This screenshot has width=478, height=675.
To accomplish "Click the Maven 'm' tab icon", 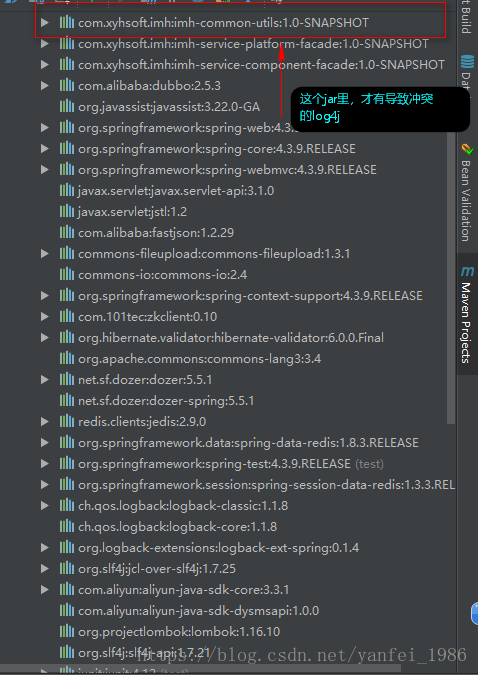I will click(x=467, y=271).
